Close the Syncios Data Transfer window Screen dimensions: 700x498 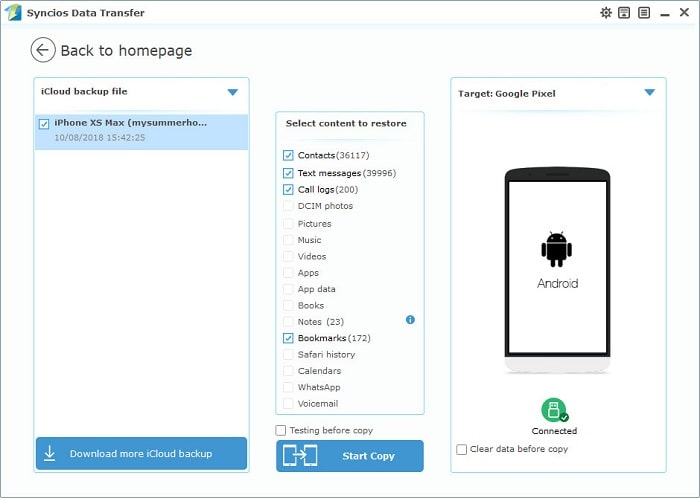click(684, 12)
